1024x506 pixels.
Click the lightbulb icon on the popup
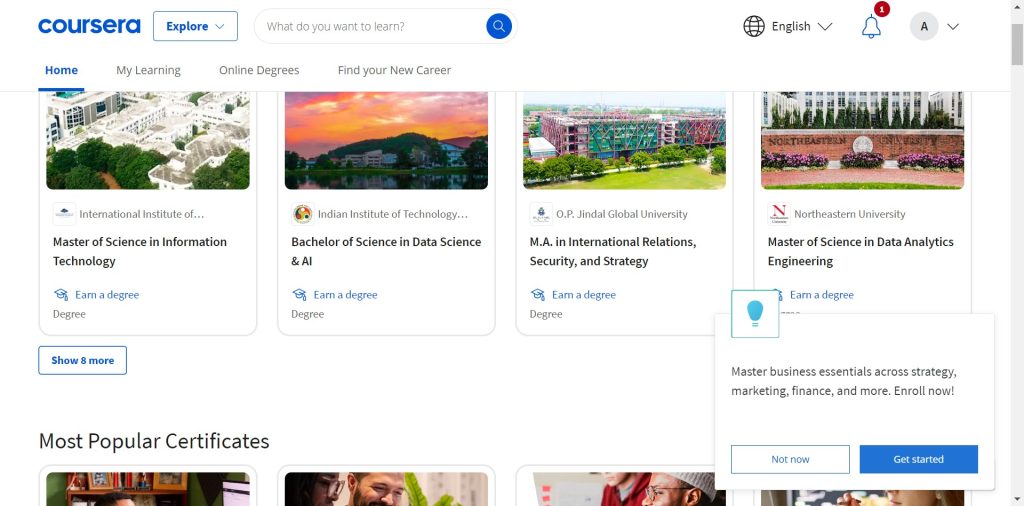click(755, 313)
